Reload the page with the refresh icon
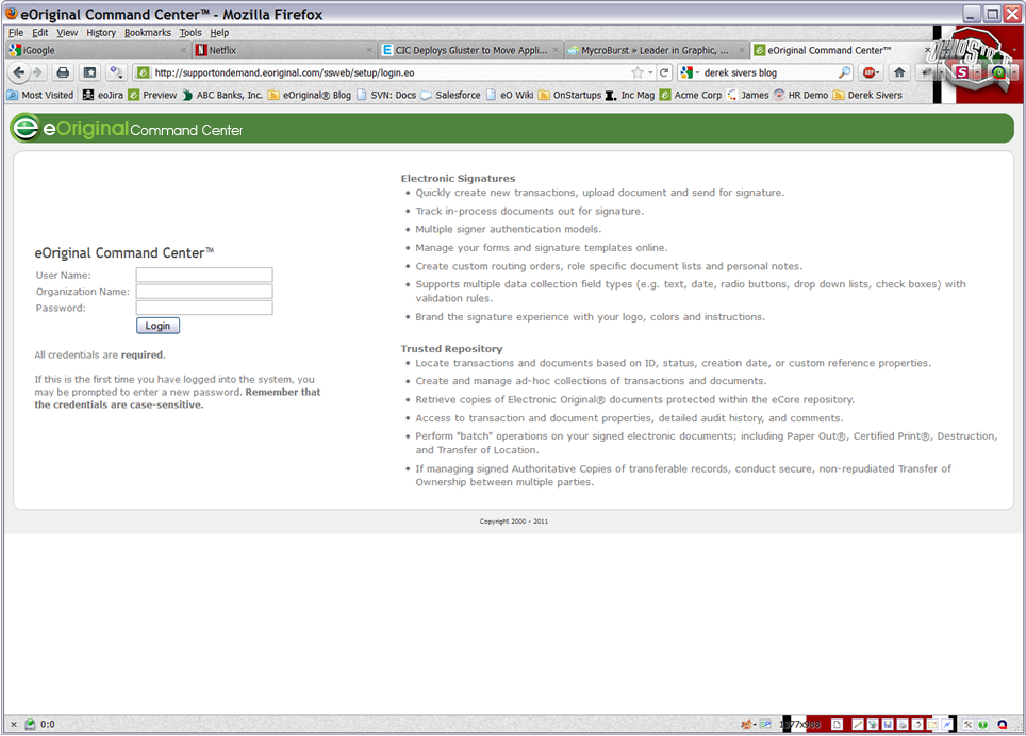This screenshot has width=1026, height=736. click(x=664, y=72)
